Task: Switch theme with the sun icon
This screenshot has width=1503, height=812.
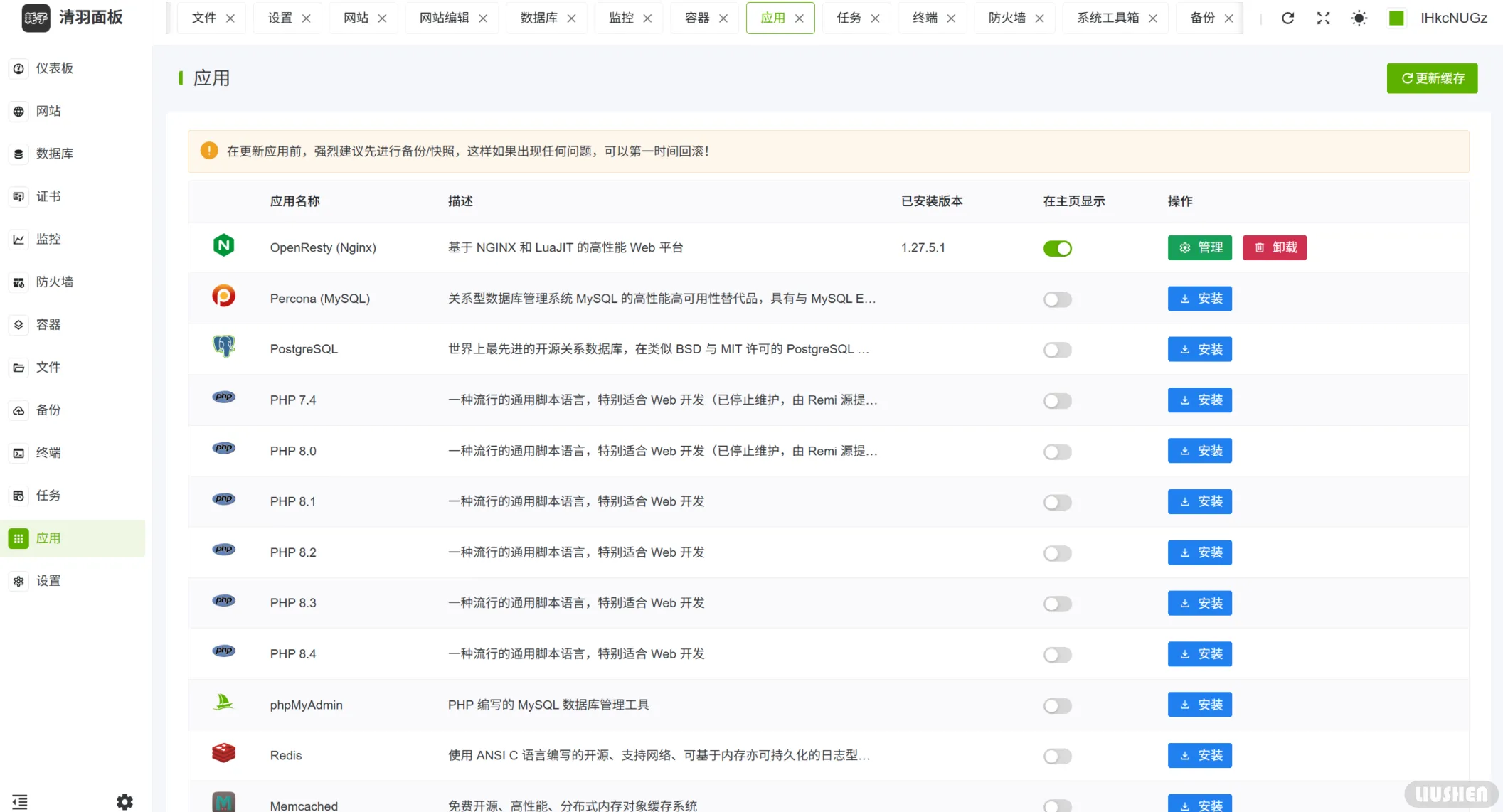Action: [x=1359, y=18]
